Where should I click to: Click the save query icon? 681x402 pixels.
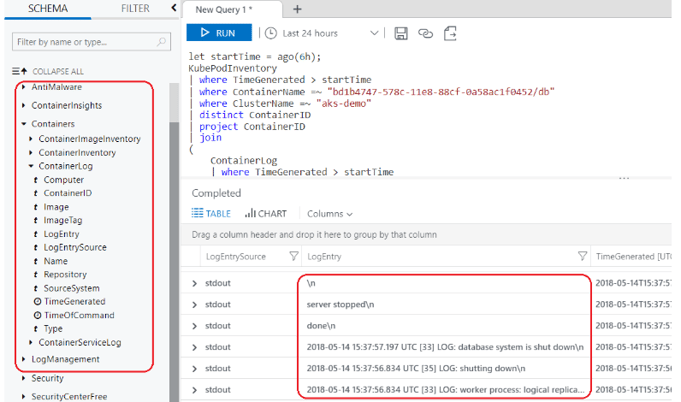coord(401,33)
